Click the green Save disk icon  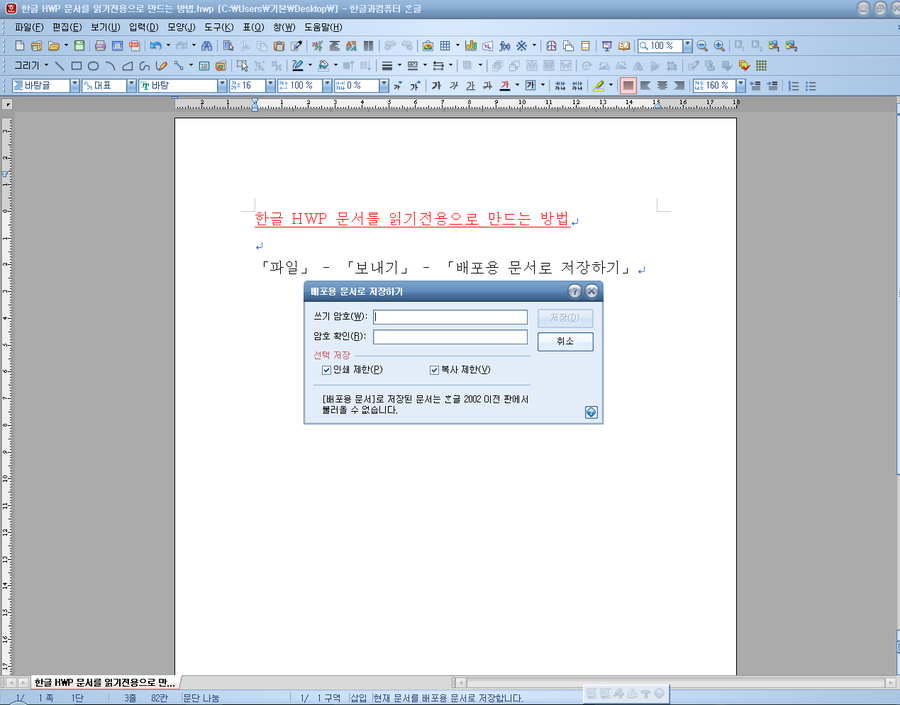click(x=79, y=45)
